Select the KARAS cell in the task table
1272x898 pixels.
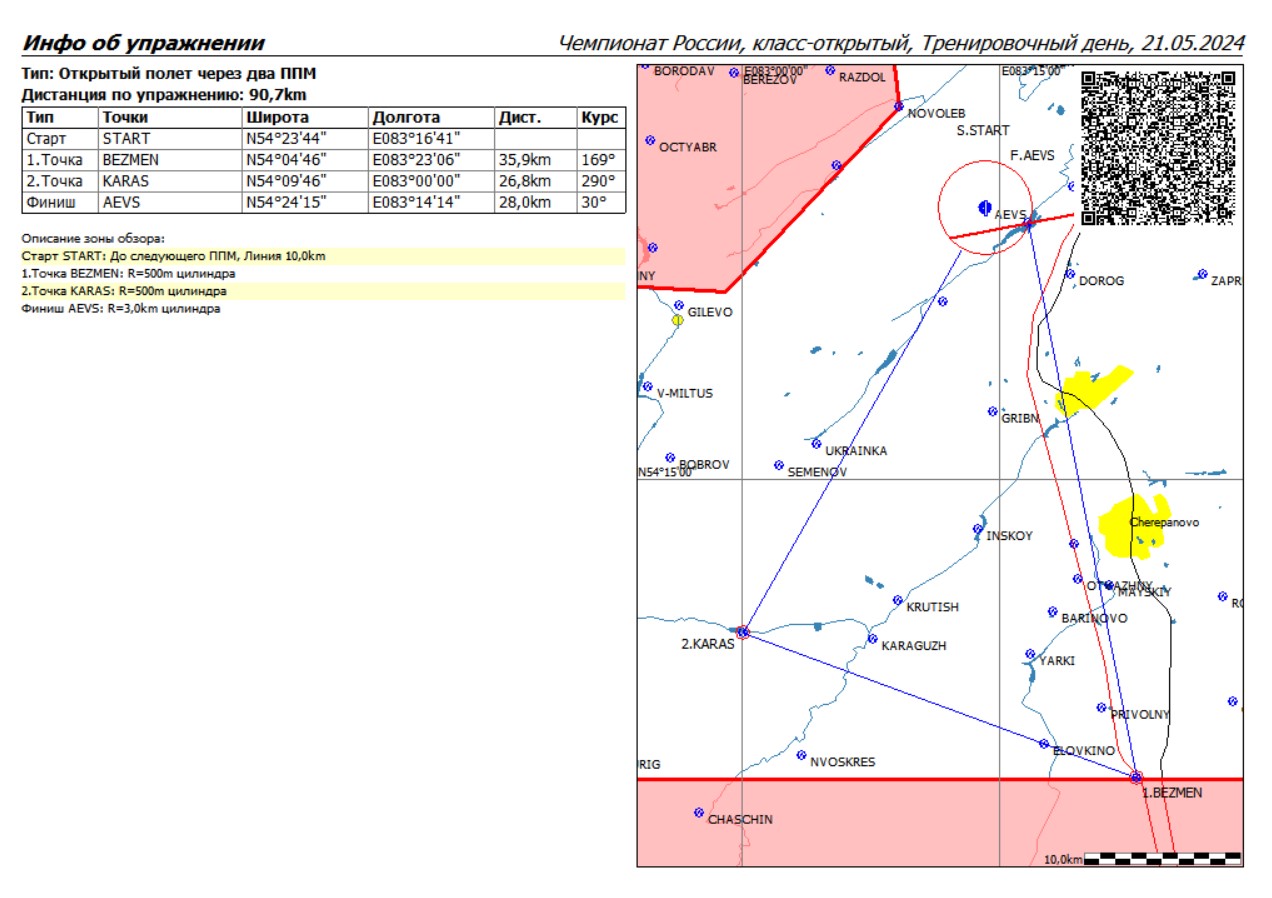130,181
